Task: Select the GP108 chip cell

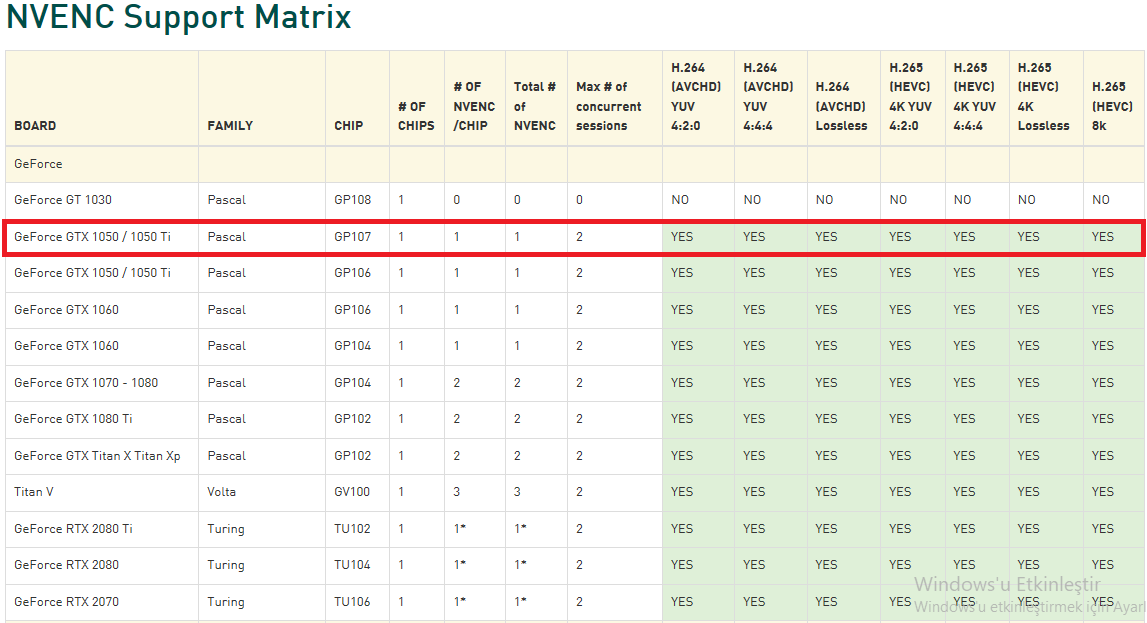Action: pyautogui.click(x=353, y=200)
